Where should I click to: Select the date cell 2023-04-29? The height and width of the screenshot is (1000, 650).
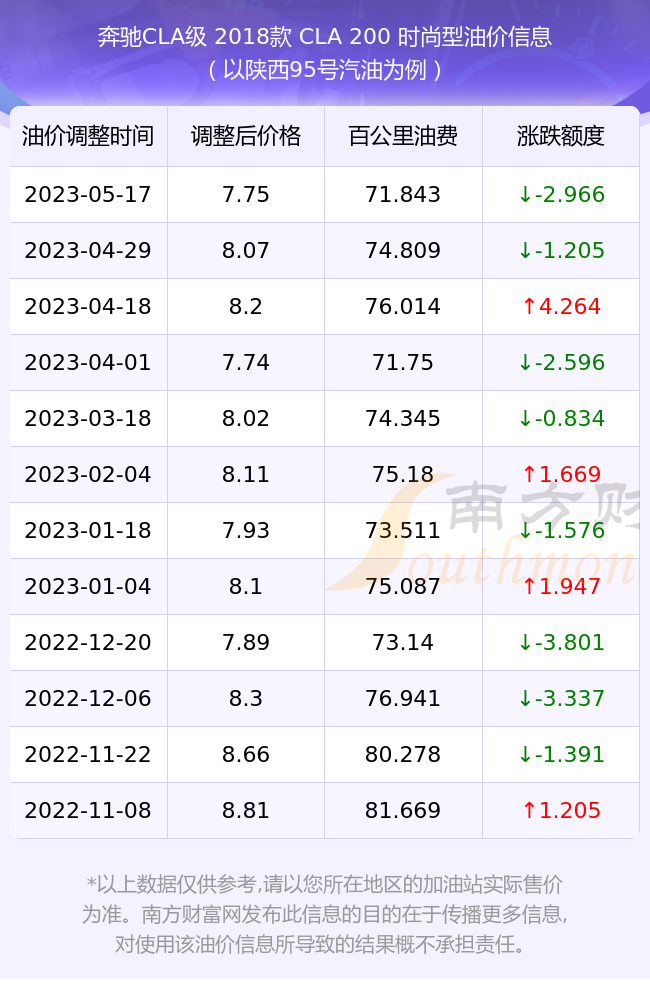(88, 251)
